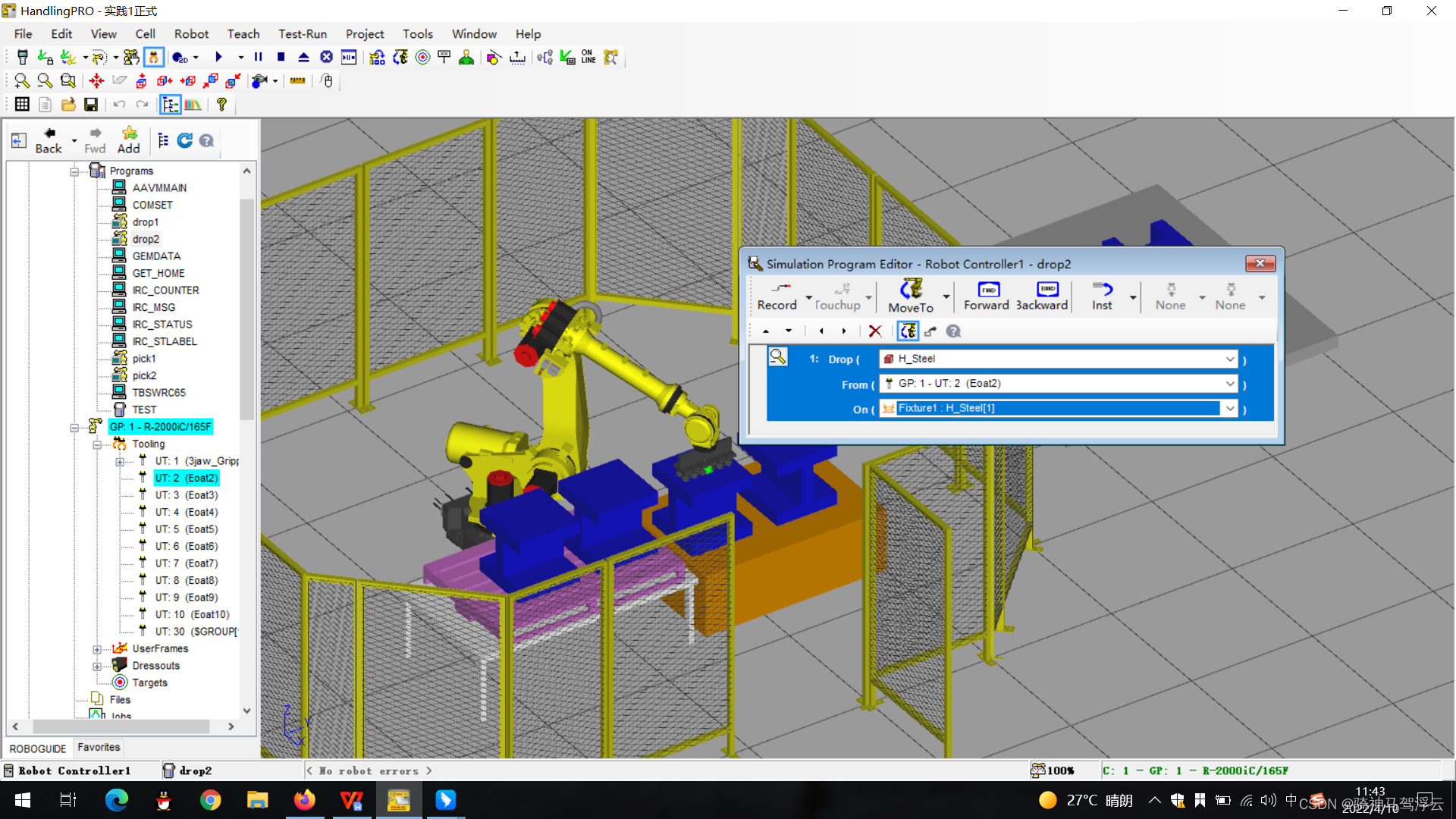Click the red center view arrows icon
1456x819 pixels.
coord(96,81)
